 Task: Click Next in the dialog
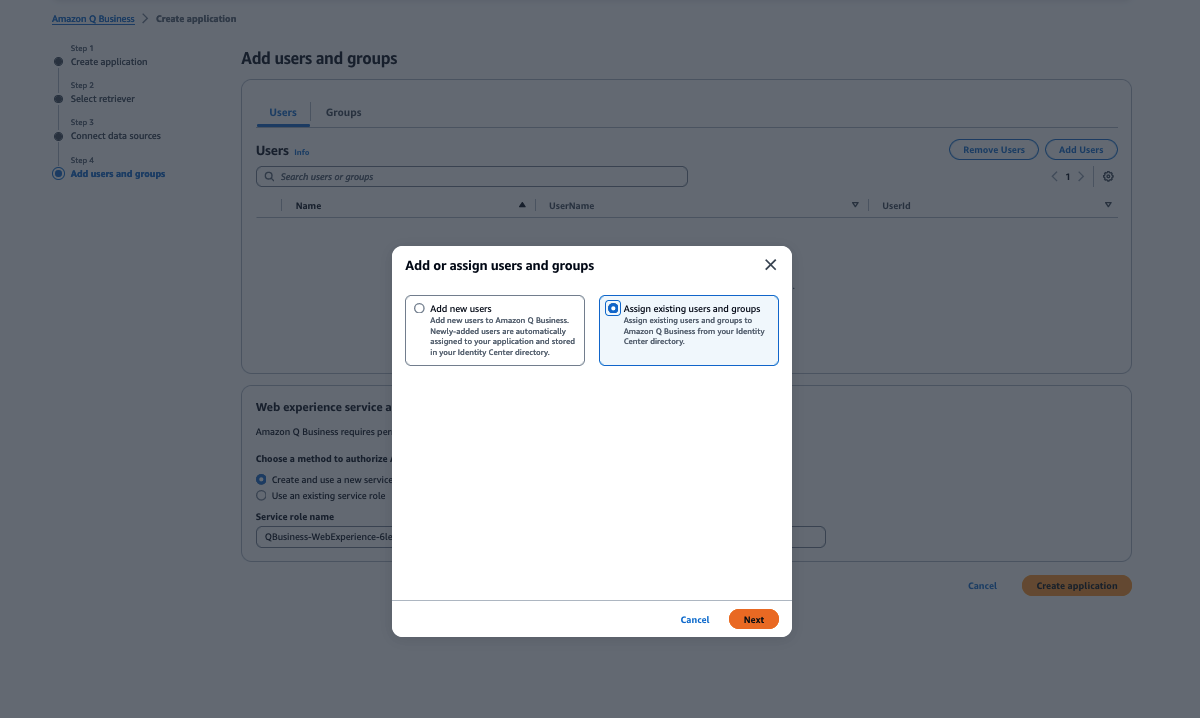tap(753, 619)
